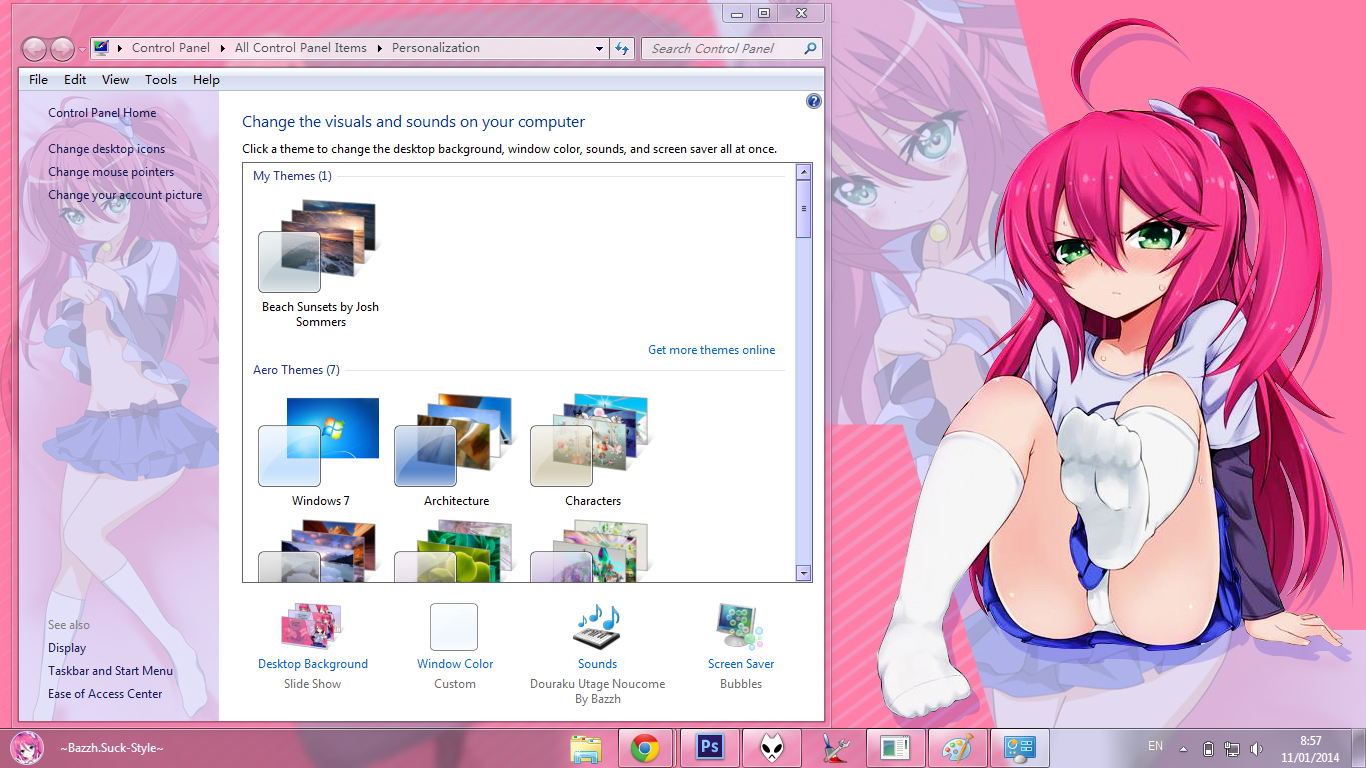Click the Aero Themes (7) header
The height and width of the screenshot is (768, 1366).
coord(296,370)
